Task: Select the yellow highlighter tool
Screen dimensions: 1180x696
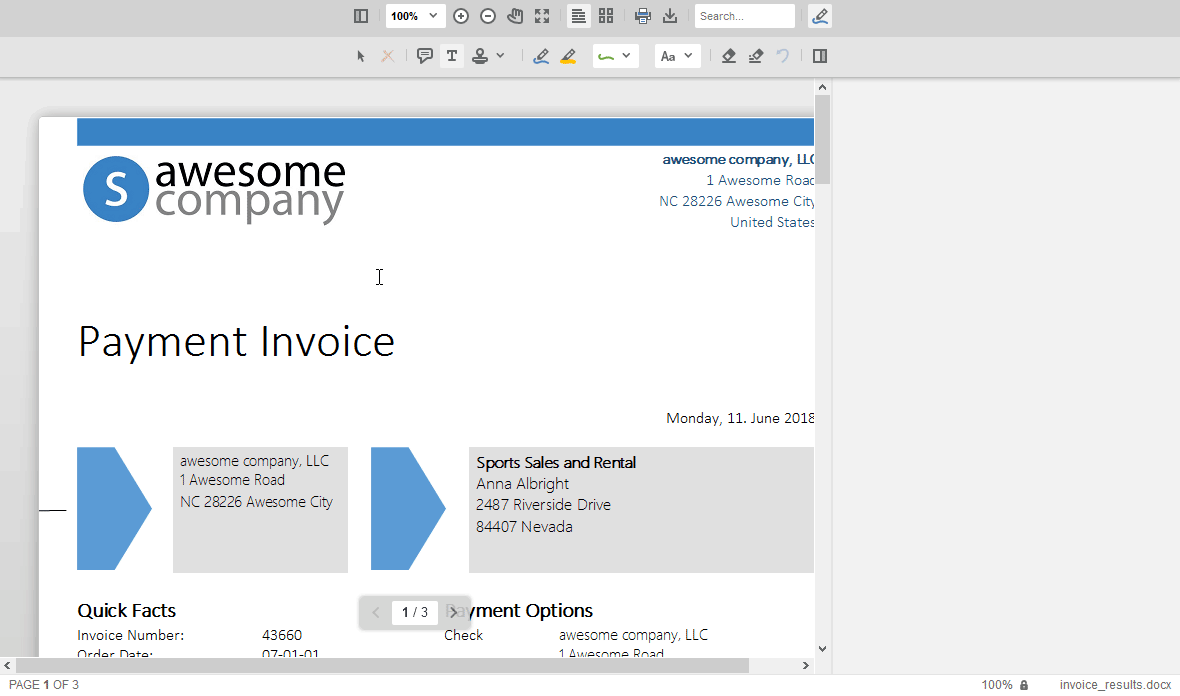Action: (568, 56)
